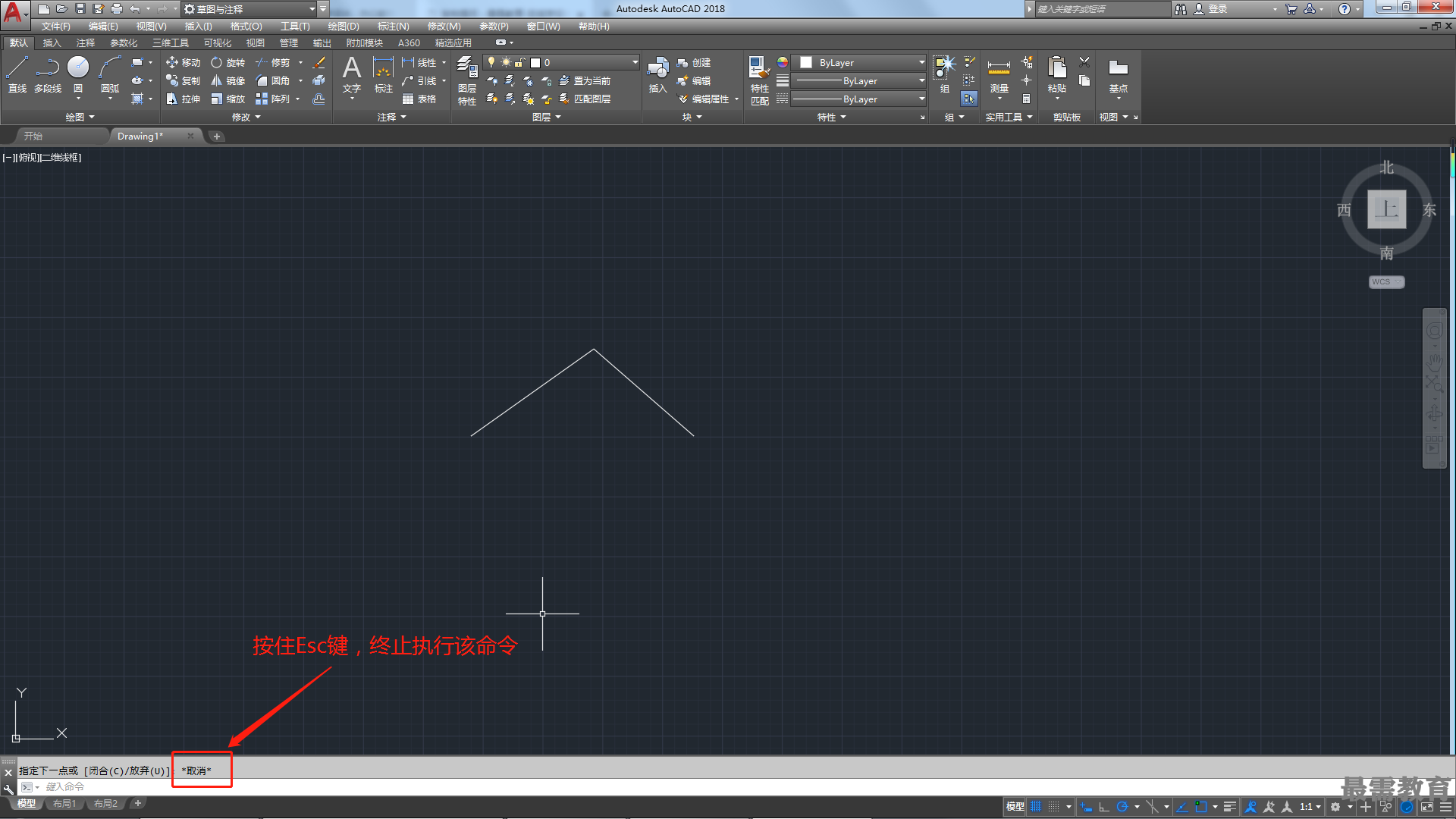1456x819 pixels.
Task: Switch to the 注释 ribbon tab
Action: tap(85, 43)
